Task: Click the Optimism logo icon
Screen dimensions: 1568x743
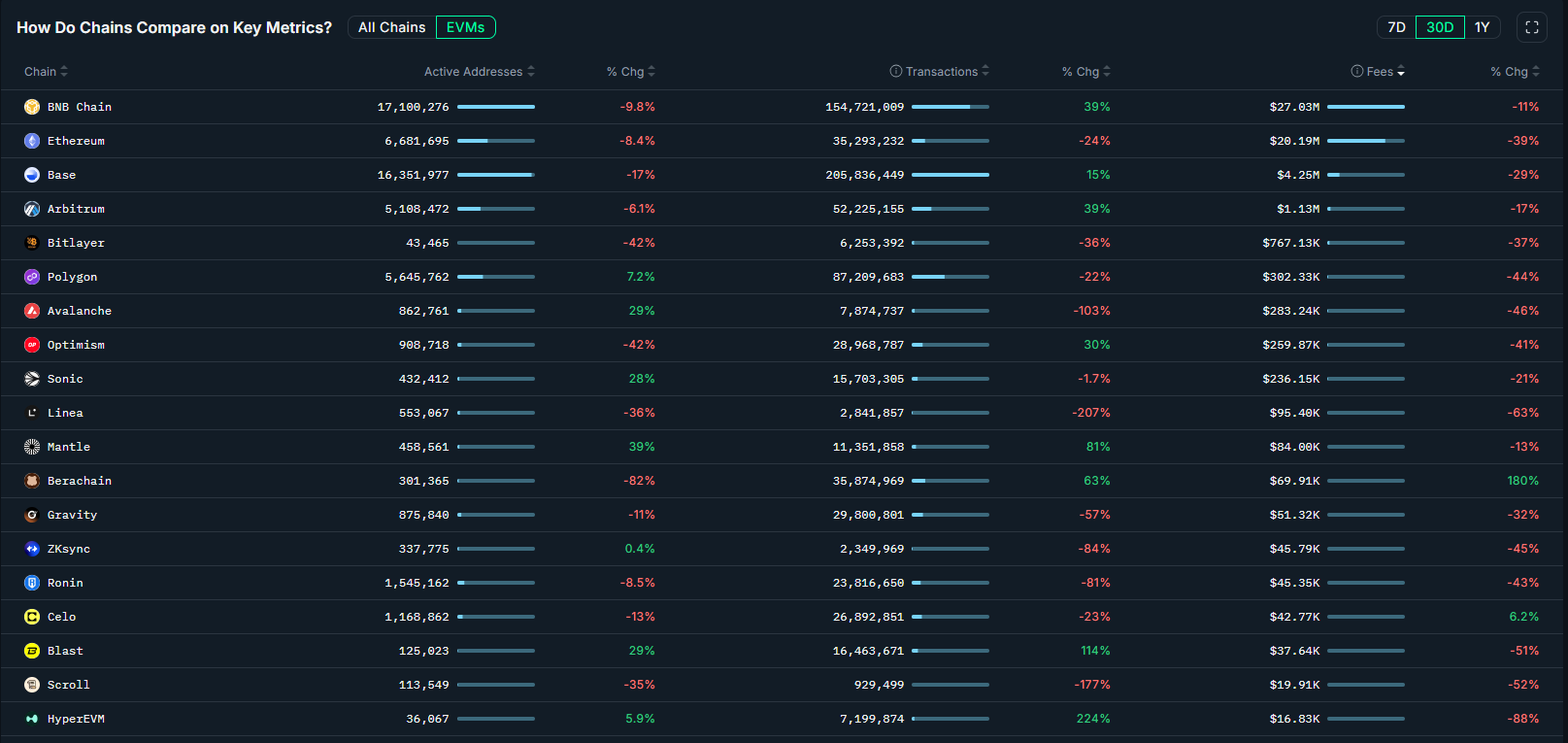Action: pyautogui.click(x=32, y=345)
